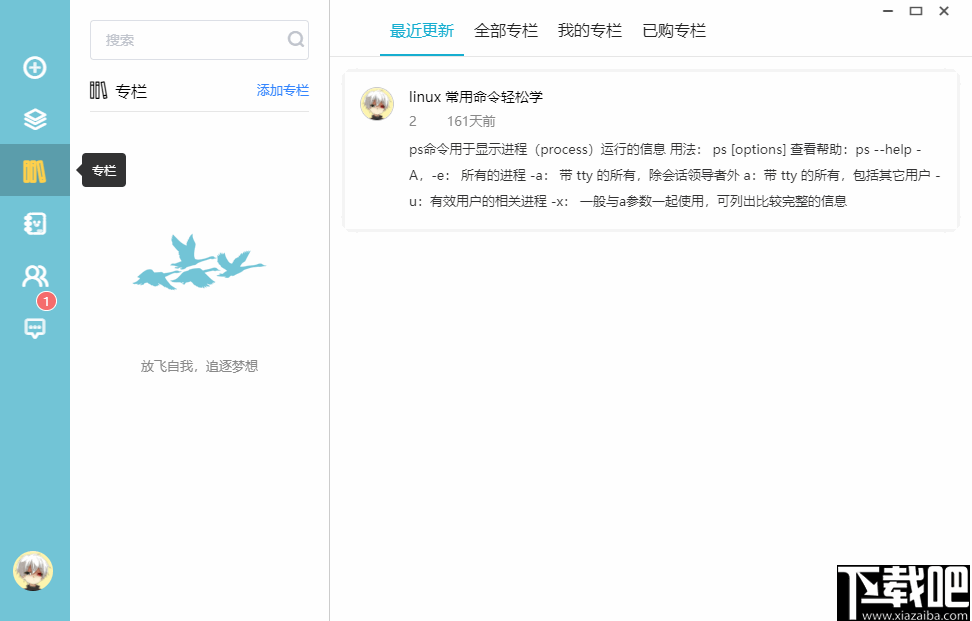The height and width of the screenshot is (621, 972).
Task: Open the chat message icon in the sidebar
Action: (x=35, y=328)
